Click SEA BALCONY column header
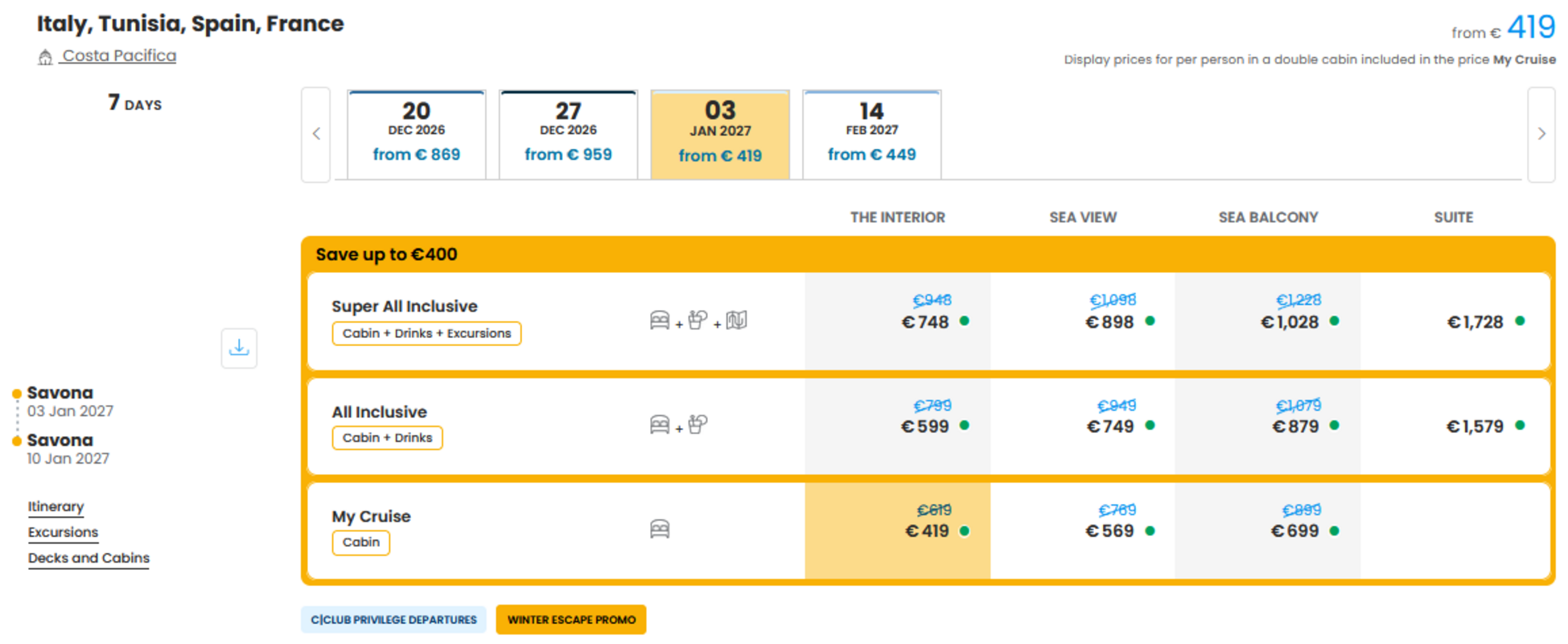The height and width of the screenshot is (644, 1568). pos(1268,217)
